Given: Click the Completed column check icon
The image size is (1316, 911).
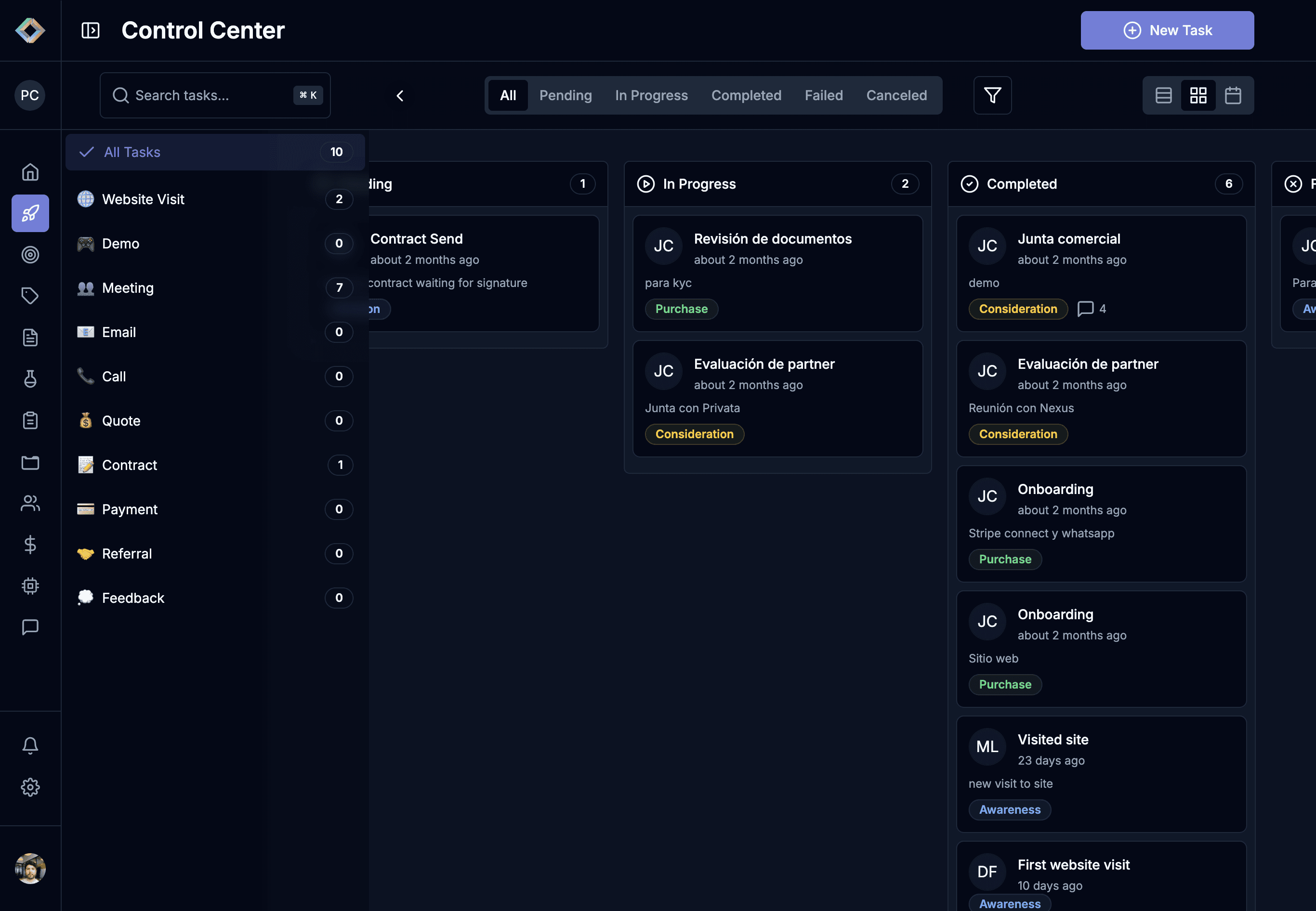Looking at the screenshot, I should 970,184.
